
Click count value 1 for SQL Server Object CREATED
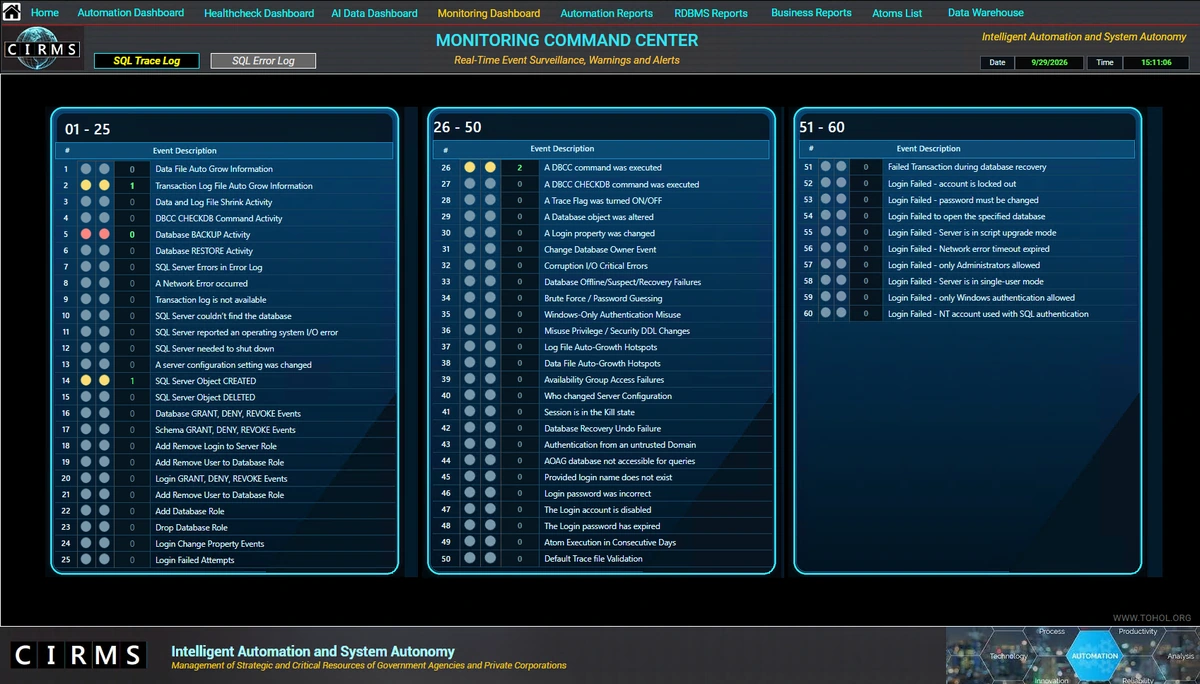tap(132, 381)
